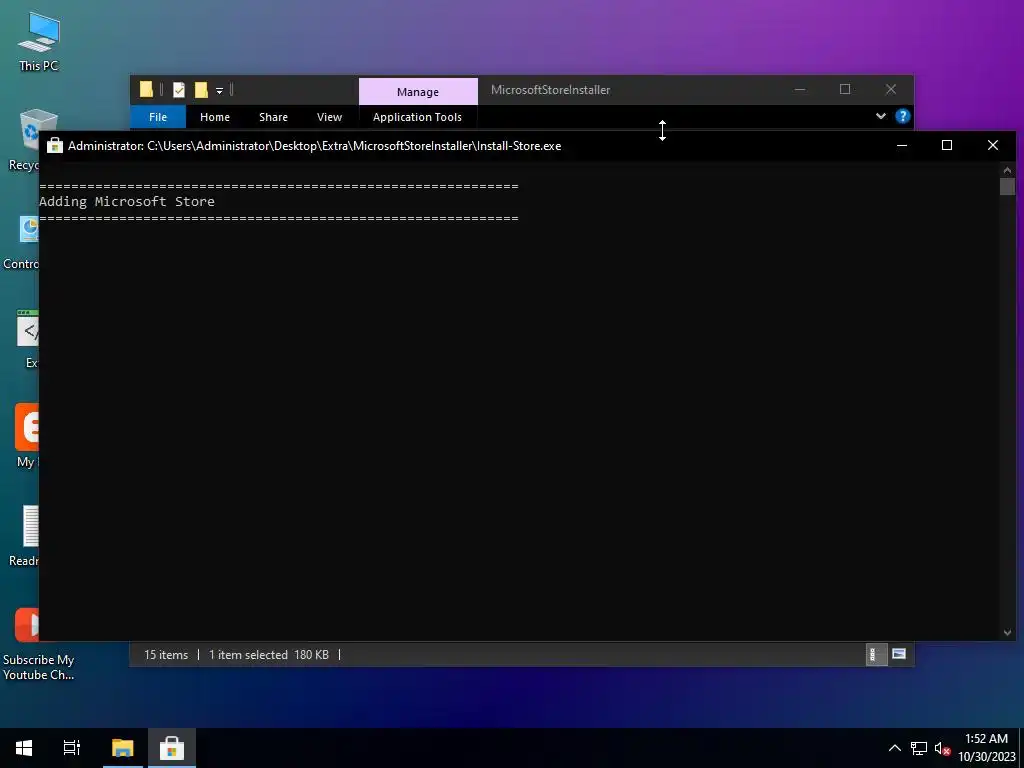Click '15 items' in Explorer status bar
The width and height of the screenshot is (1024, 768).
click(x=166, y=654)
